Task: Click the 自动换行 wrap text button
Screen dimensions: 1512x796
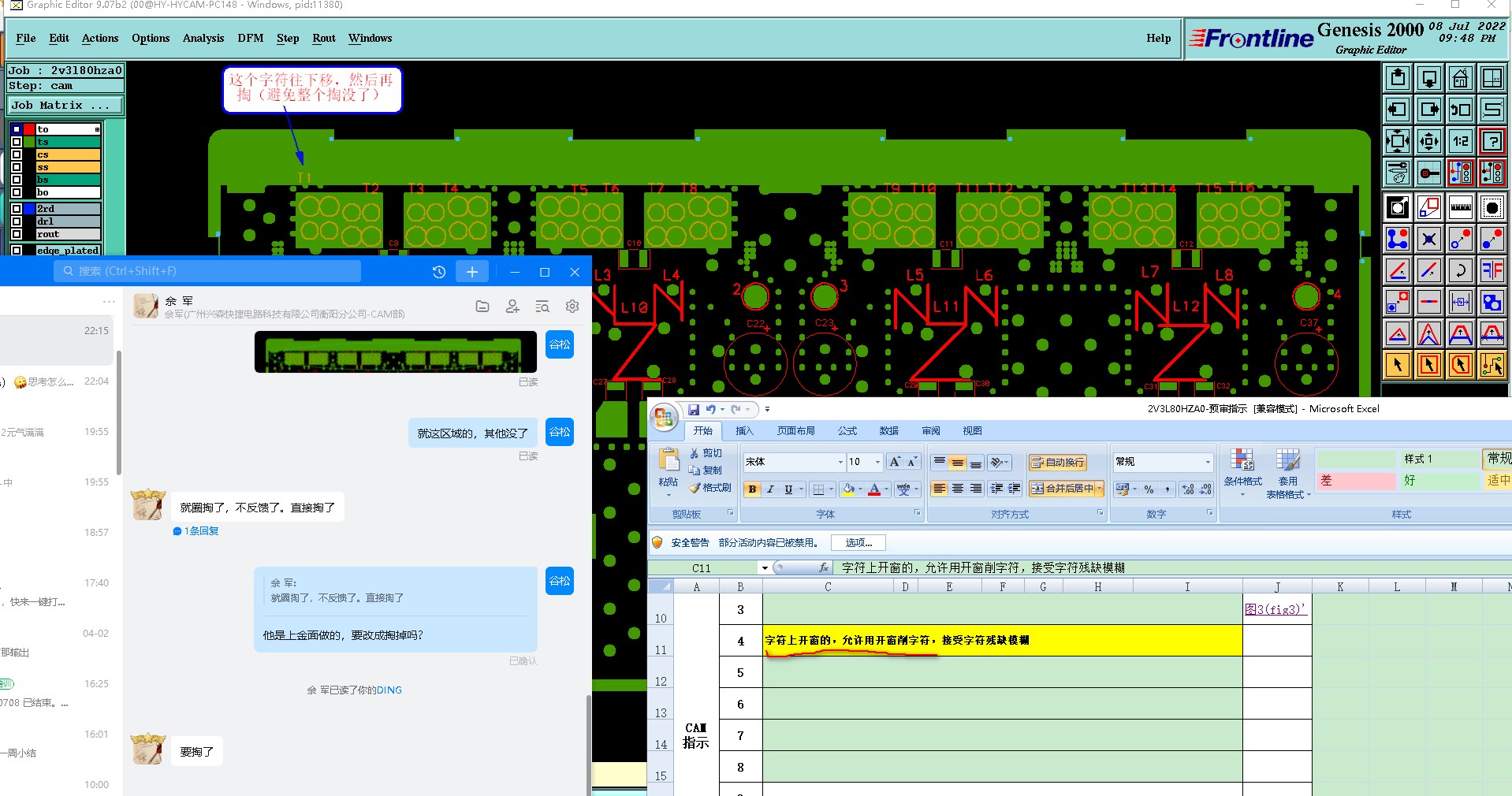Action: coord(1058,463)
